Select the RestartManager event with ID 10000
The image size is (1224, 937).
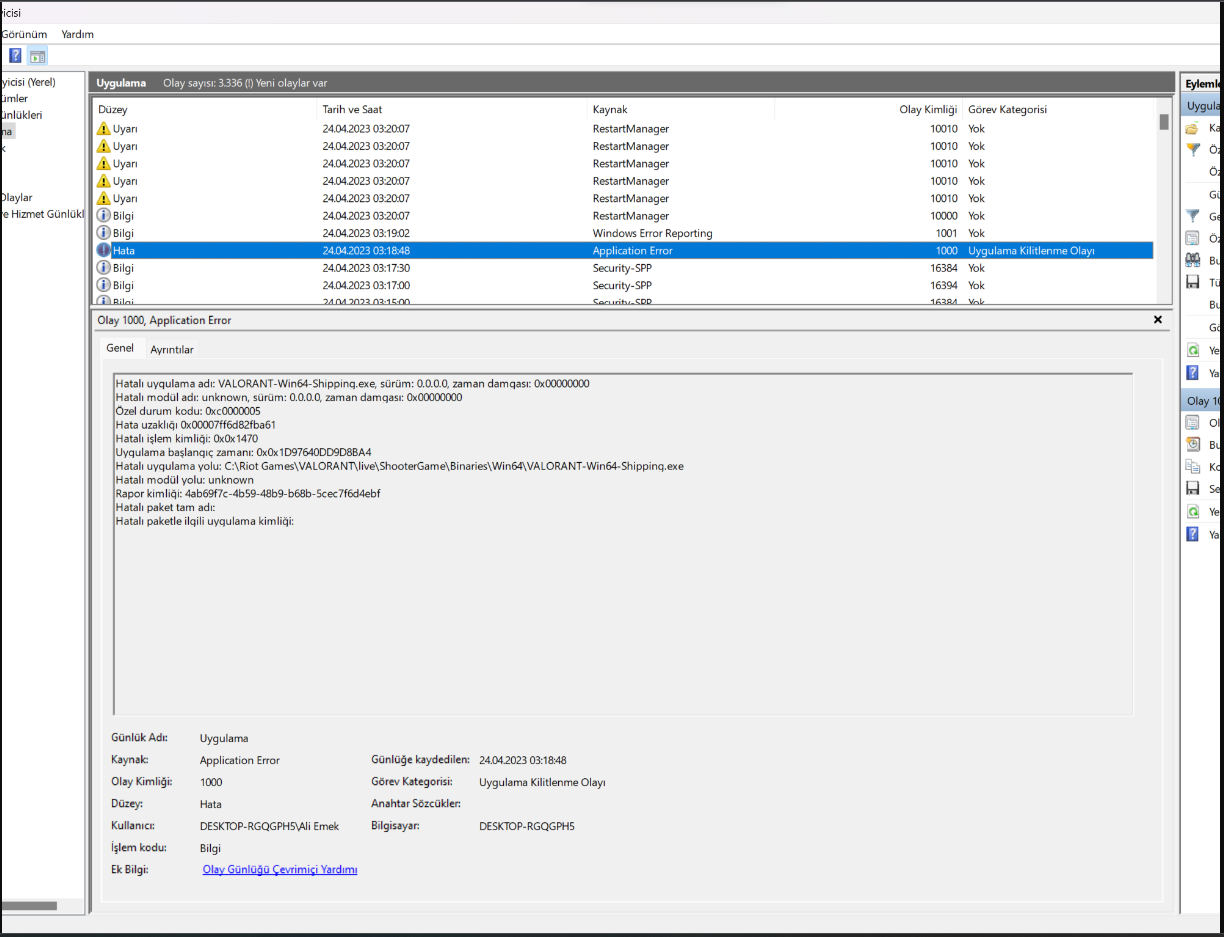pos(623,216)
